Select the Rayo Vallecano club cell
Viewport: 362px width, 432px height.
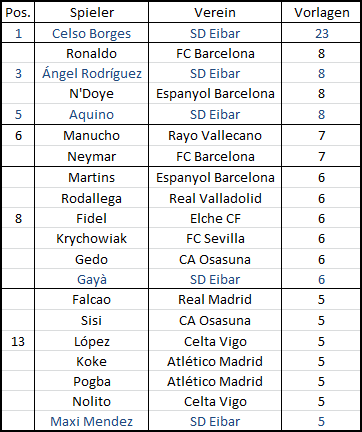click(215, 135)
